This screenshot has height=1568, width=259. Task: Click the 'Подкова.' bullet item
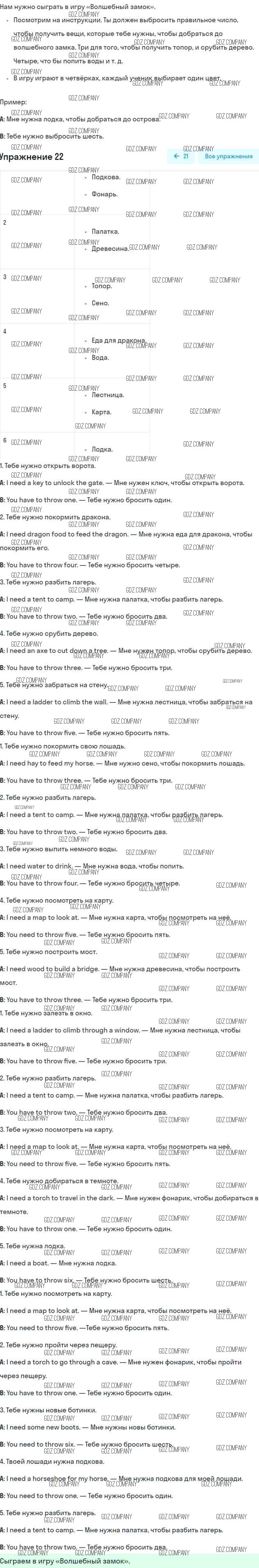[x=106, y=177]
